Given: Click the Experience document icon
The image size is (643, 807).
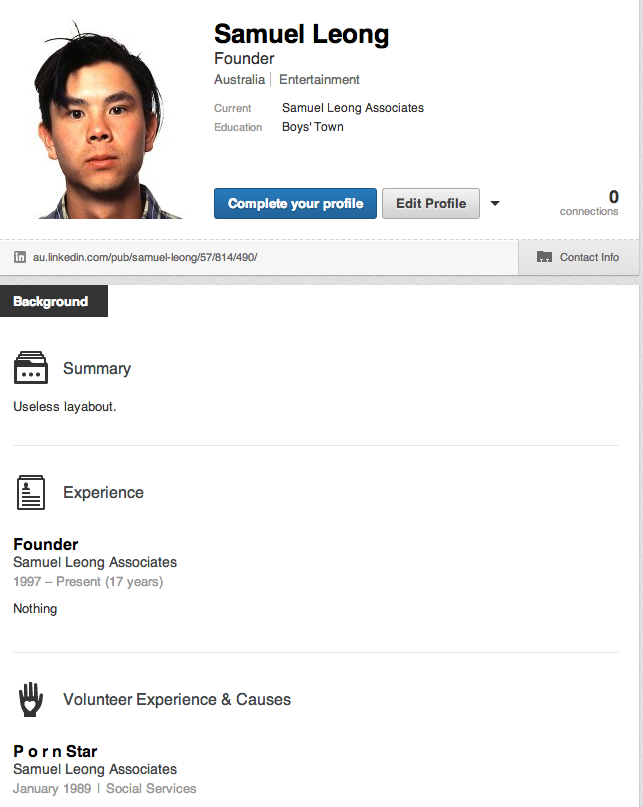Looking at the screenshot, I should [x=31, y=493].
